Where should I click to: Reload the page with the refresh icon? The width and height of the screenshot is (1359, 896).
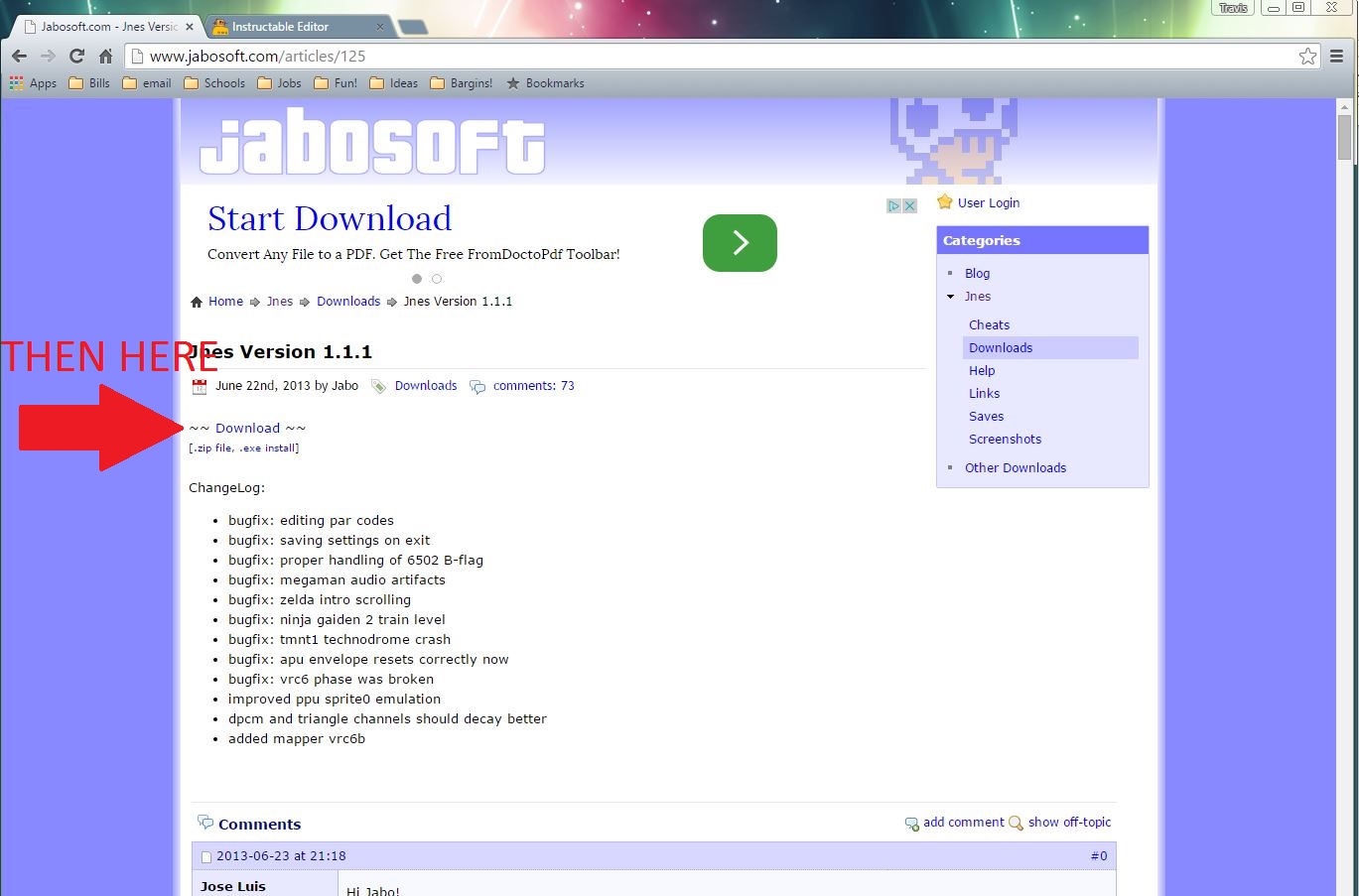point(76,57)
